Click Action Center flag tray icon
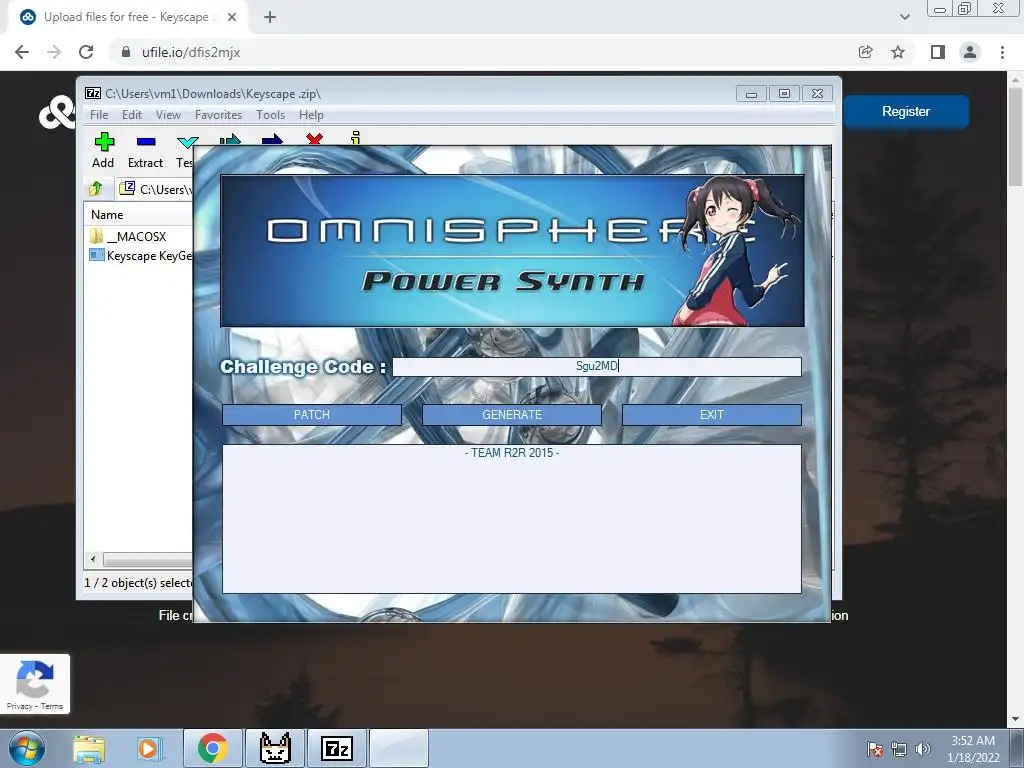Viewport: 1024px width, 768px height. pos(874,749)
